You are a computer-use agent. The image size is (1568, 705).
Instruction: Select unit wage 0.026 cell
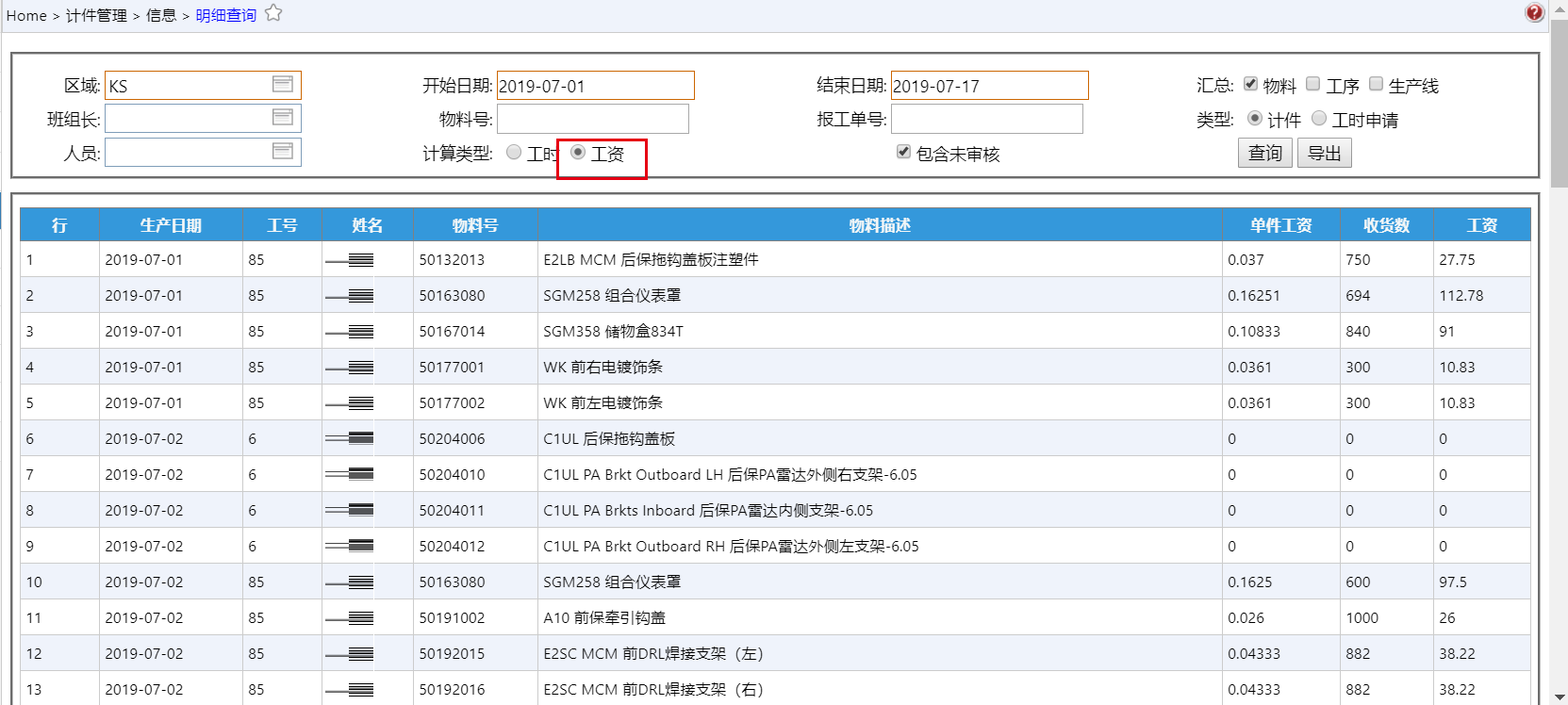tap(1281, 617)
